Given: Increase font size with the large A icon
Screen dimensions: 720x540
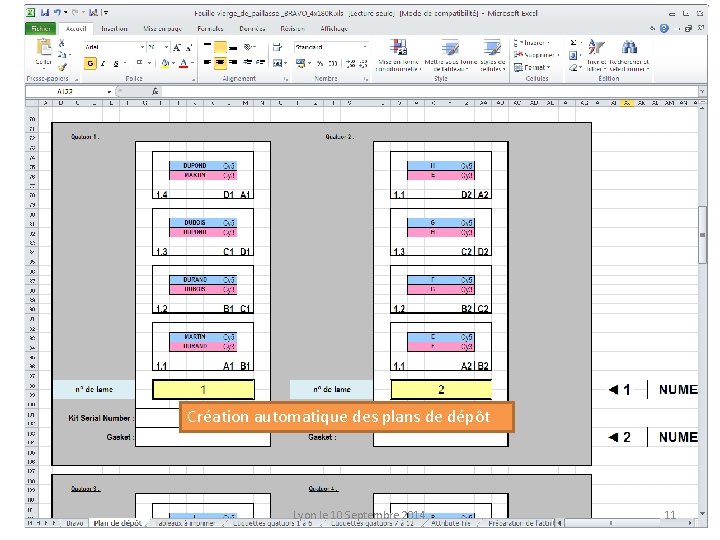Looking at the screenshot, I should 177,47.
